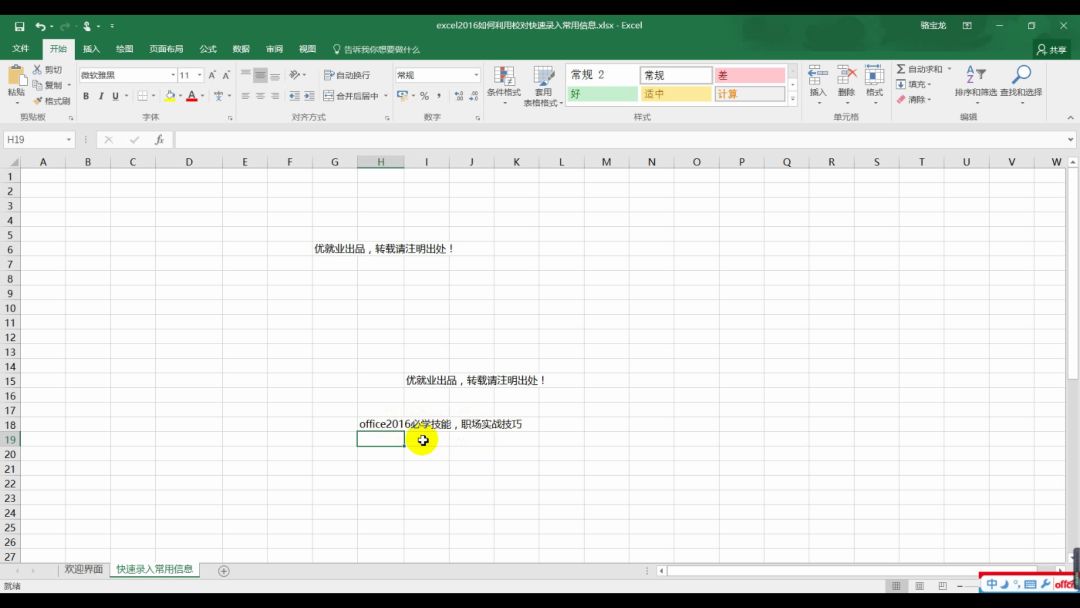Viewport: 1080px width, 608px height.
Task: Click the text orientation icon
Action: click(x=295, y=74)
